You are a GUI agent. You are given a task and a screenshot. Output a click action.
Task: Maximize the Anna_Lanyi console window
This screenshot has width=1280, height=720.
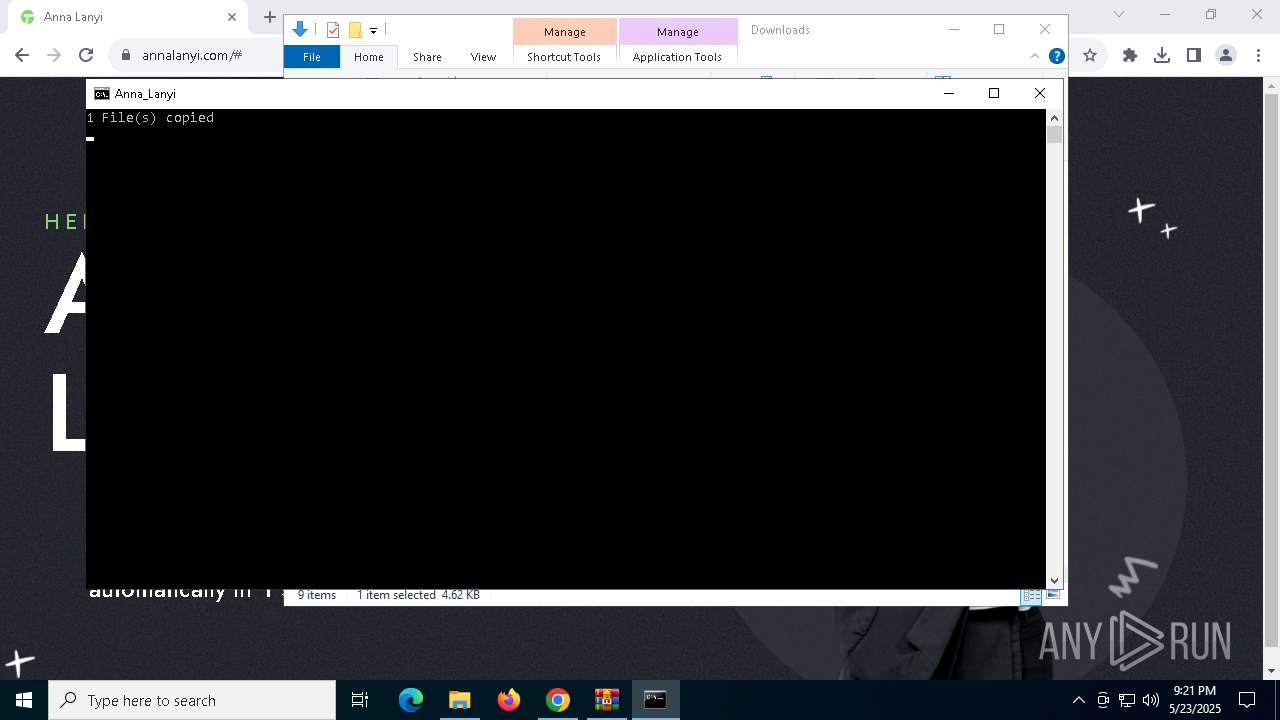[994, 93]
